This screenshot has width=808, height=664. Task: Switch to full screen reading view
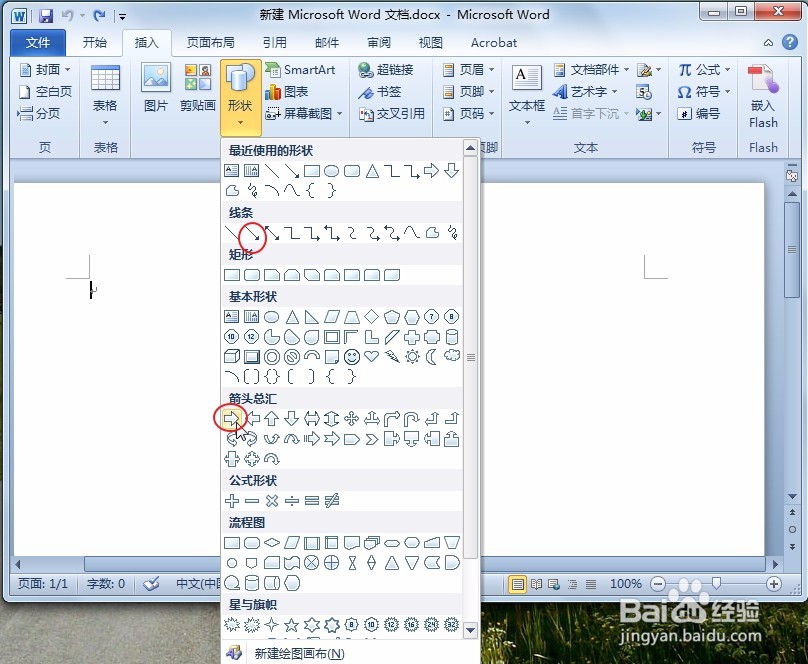[537, 584]
